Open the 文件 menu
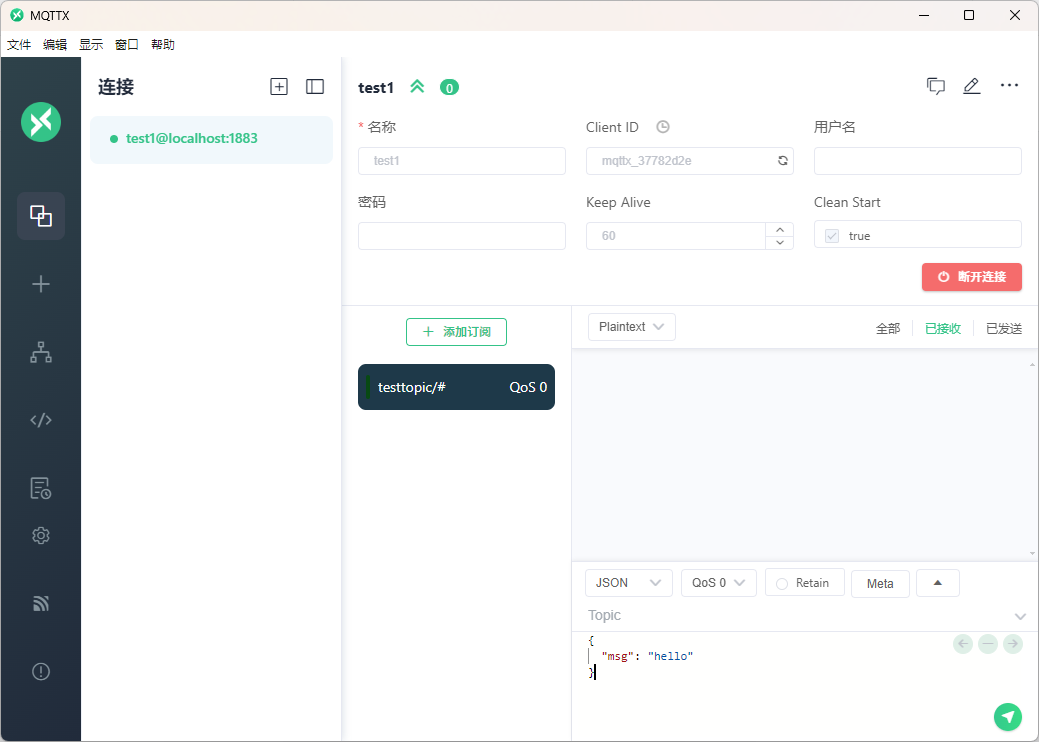This screenshot has height=742, width=1039. 19,45
